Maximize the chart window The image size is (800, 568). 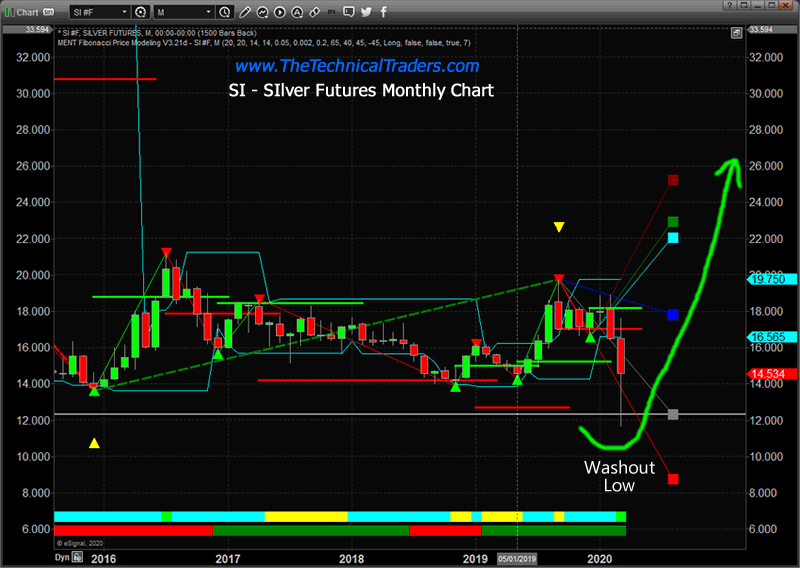[772, 5]
